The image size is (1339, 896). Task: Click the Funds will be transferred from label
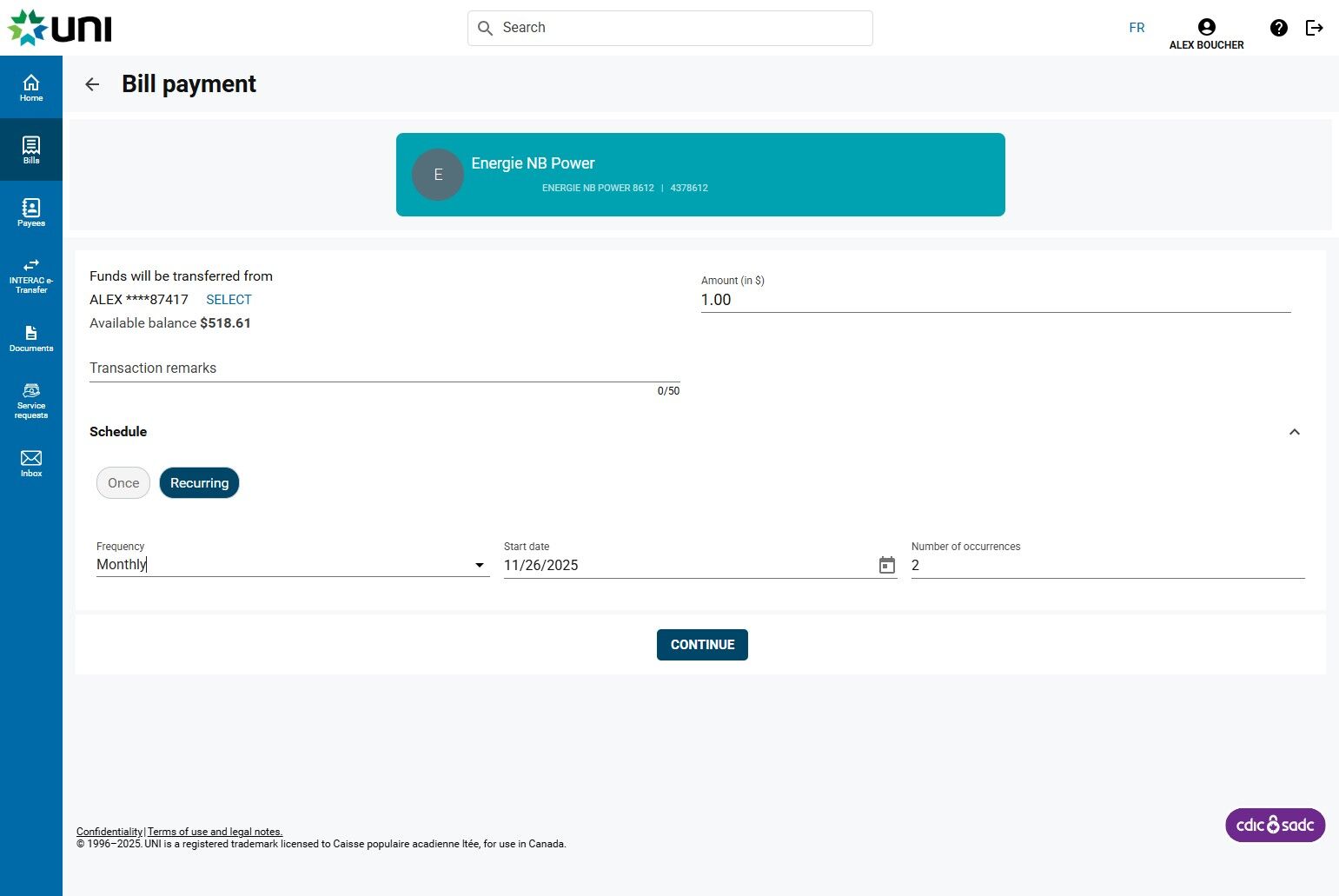click(x=181, y=276)
